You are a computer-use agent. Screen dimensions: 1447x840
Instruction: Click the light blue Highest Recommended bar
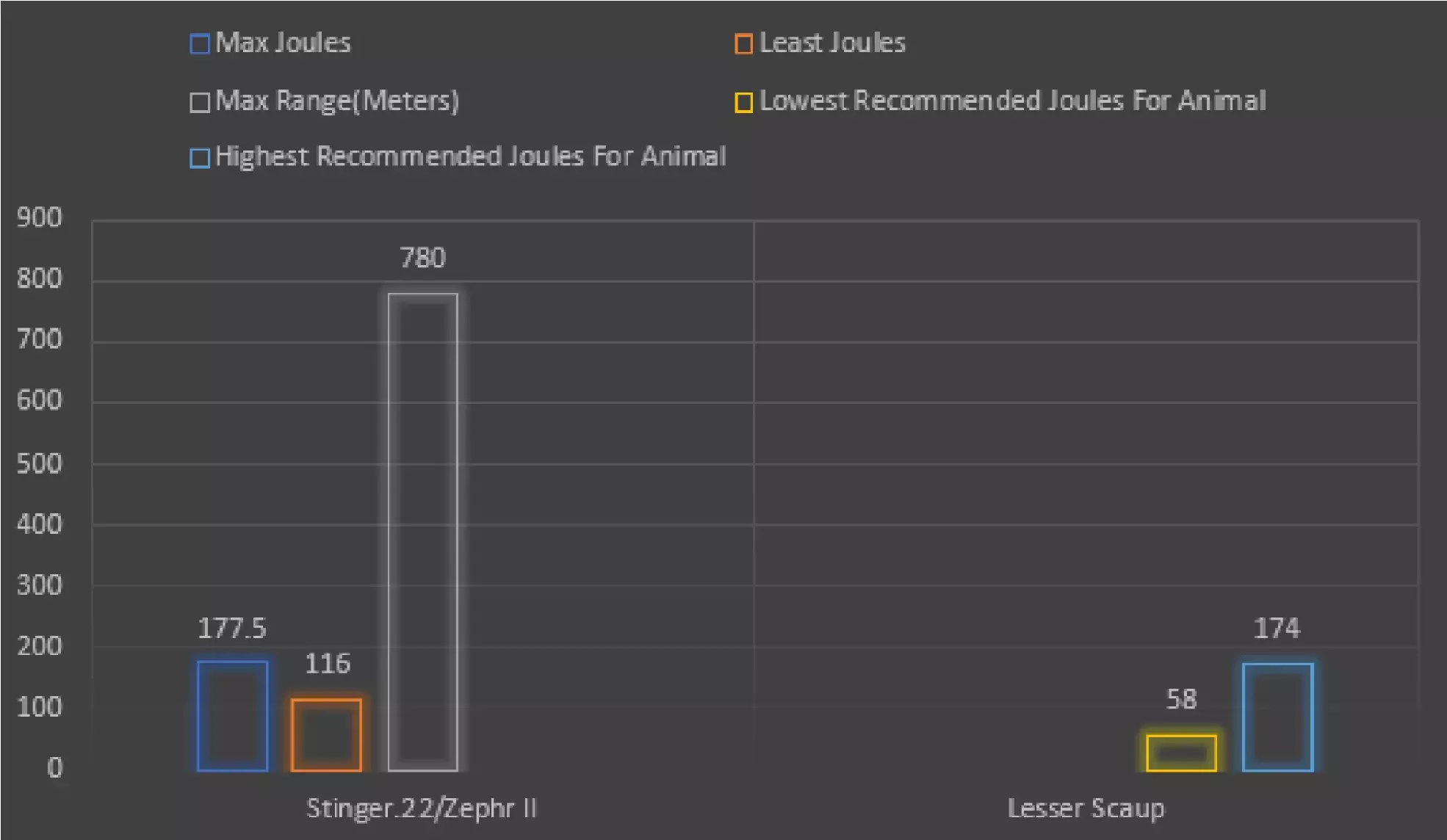click(1277, 717)
